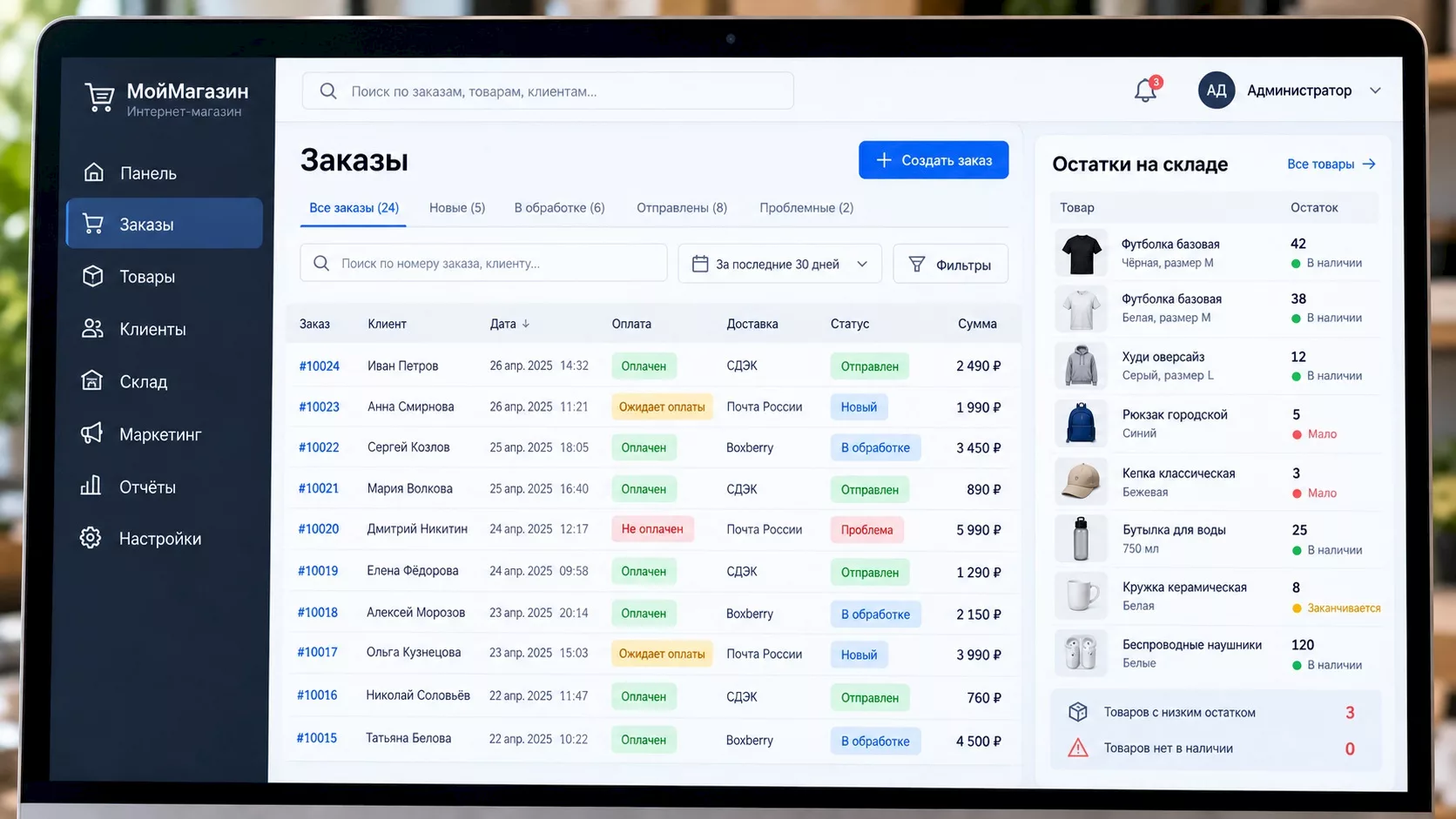Click the Рюкзак городской backpack thumbnail
The width and height of the screenshot is (1456, 819).
1082,423
